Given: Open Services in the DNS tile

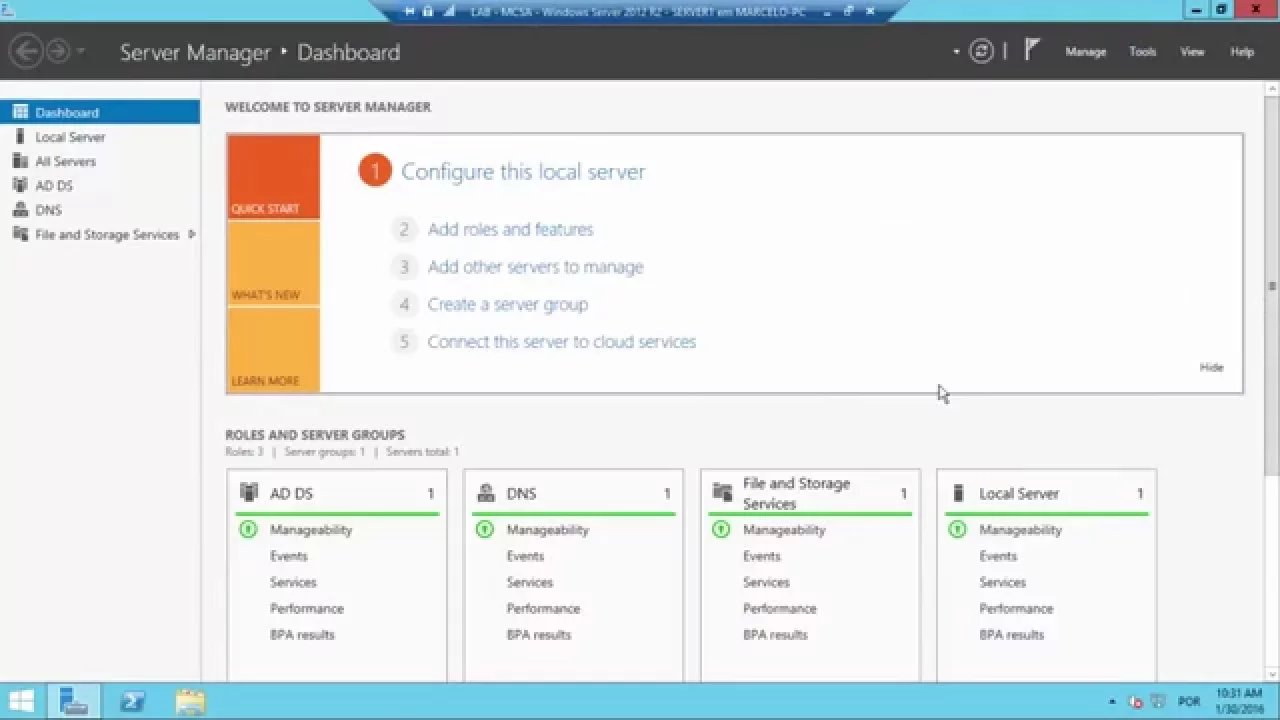Looking at the screenshot, I should pos(529,582).
